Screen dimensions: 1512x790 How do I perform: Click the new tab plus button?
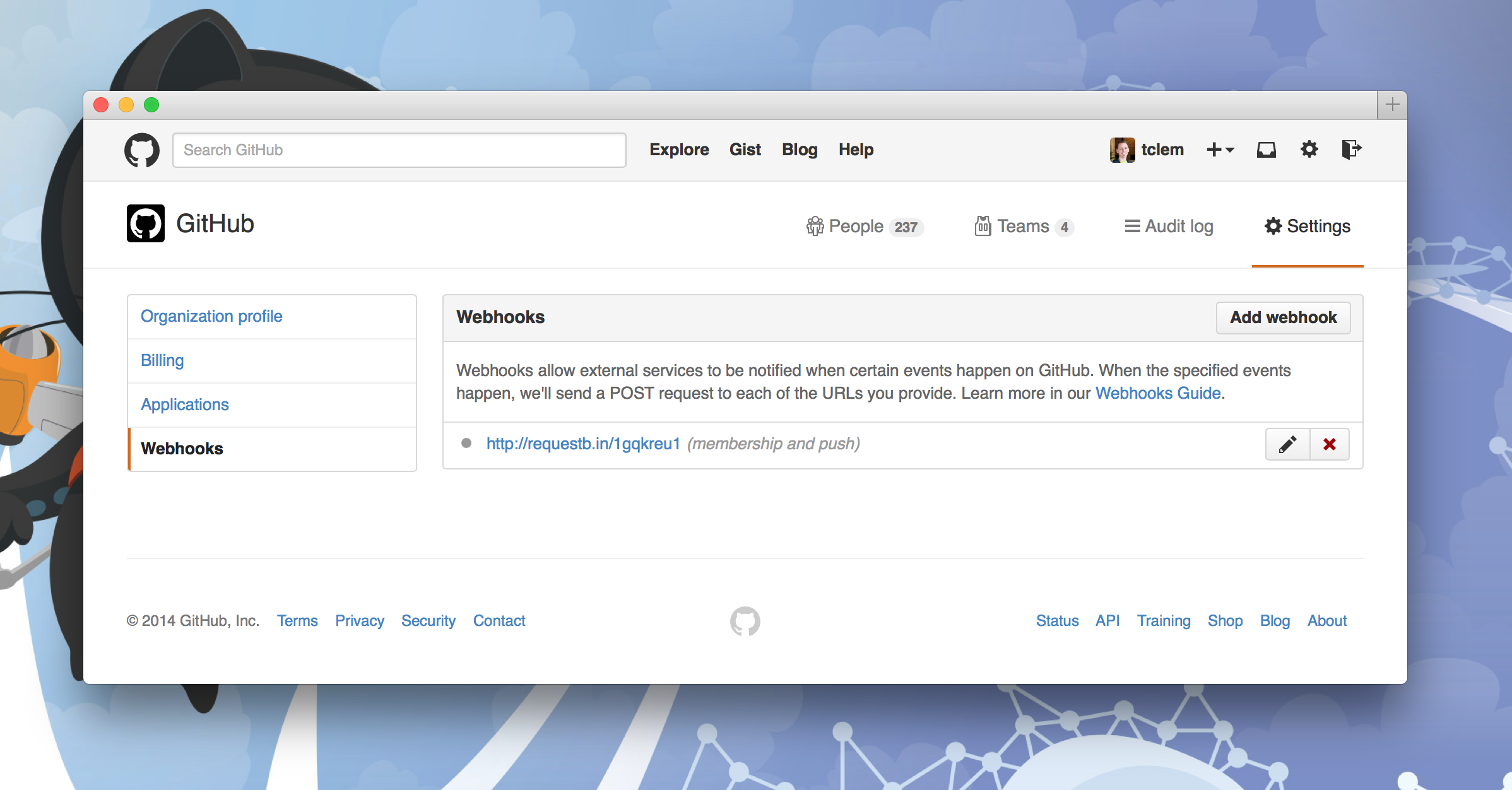(1392, 105)
